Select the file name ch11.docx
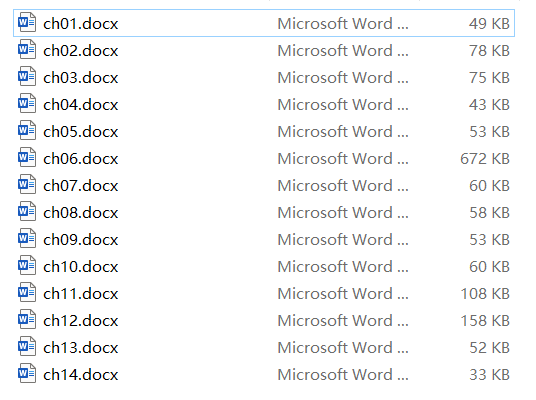The image size is (536, 400). (81, 294)
